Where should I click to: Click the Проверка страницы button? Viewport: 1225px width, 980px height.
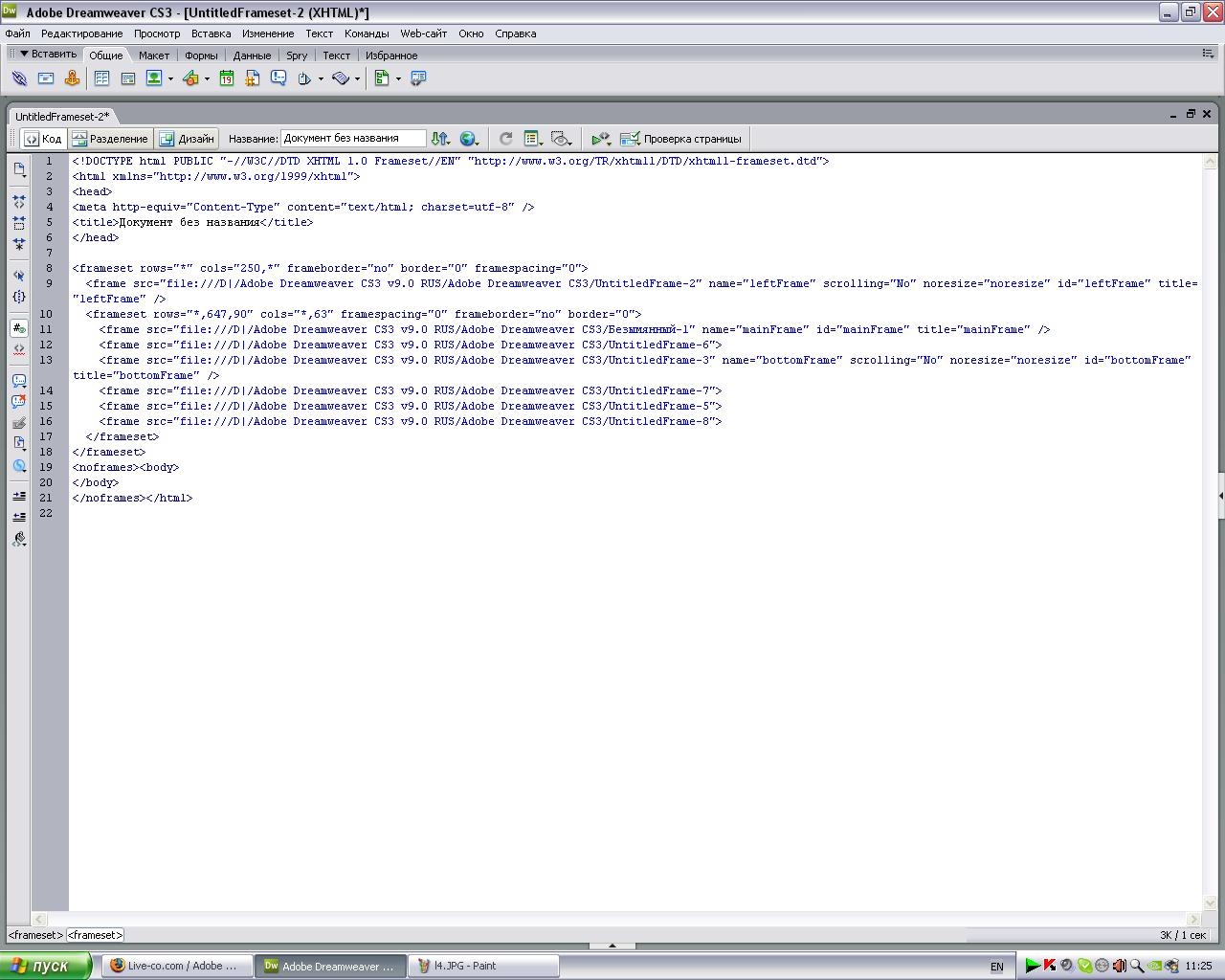pyautogui.click(x=681, y=139)
